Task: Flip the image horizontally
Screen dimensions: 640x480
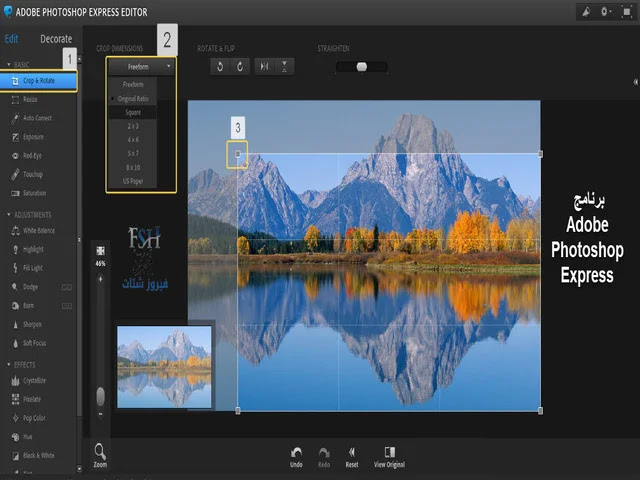Action: 264,67
